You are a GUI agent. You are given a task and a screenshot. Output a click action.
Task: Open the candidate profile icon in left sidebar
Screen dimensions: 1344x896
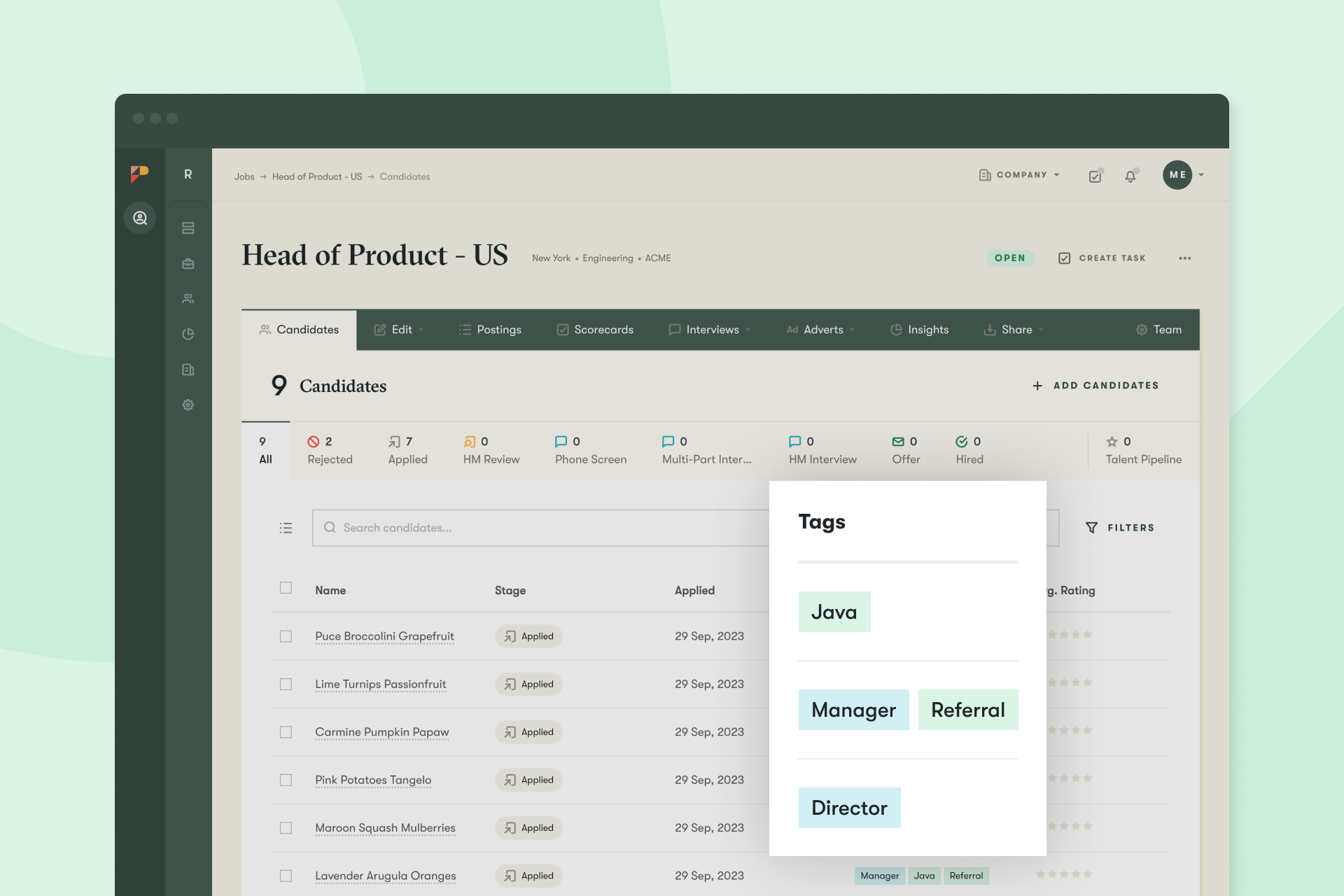(140, 218)
